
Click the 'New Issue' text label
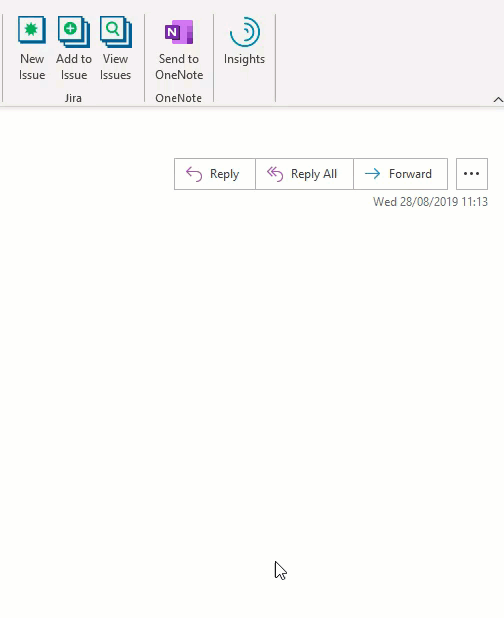tap(32, 67)
